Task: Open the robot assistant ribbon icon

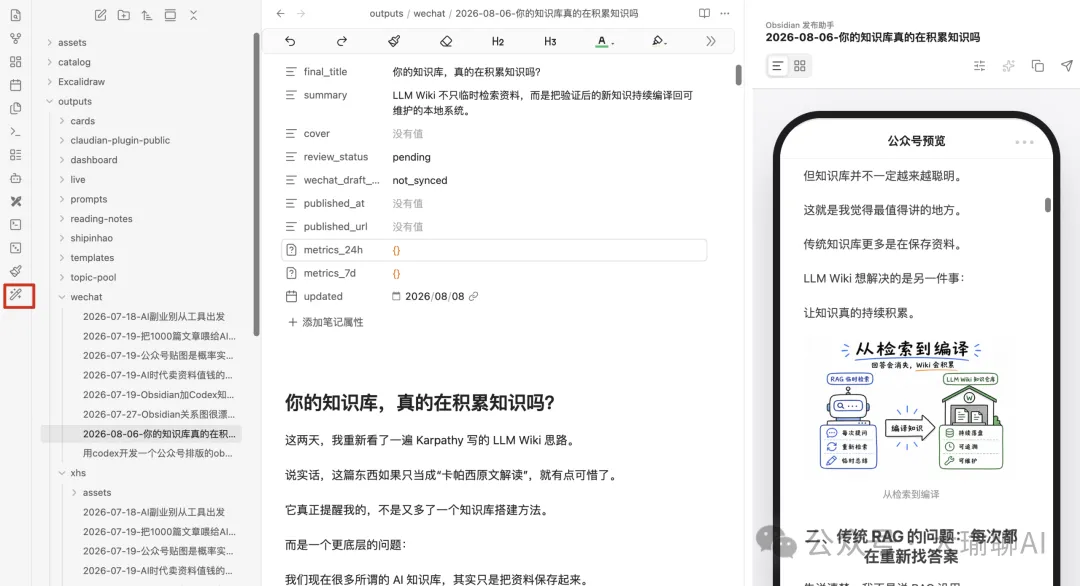Action: click(15, 178)
